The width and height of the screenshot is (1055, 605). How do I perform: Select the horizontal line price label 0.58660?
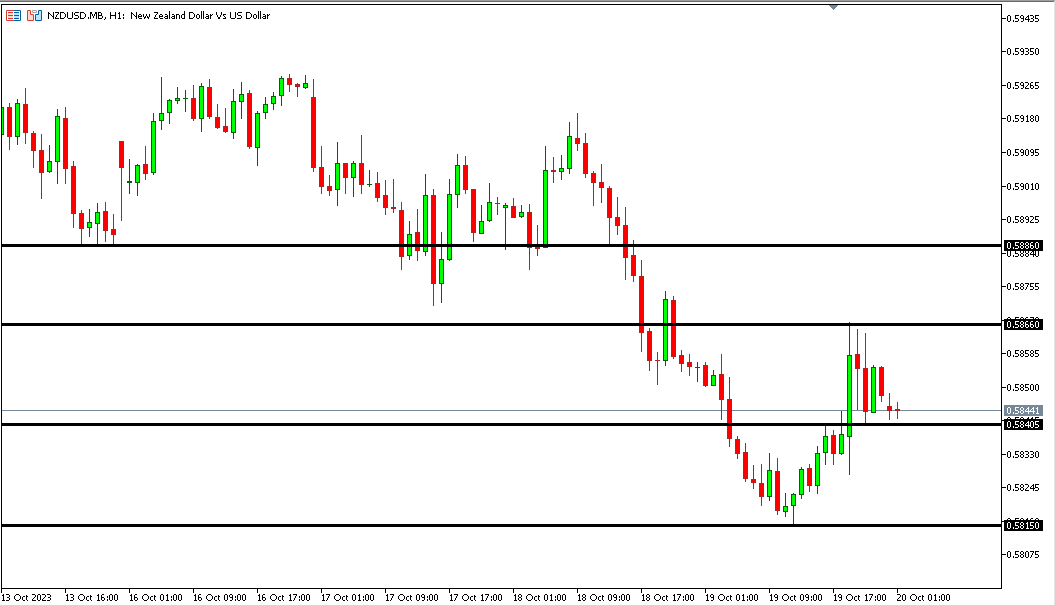[1023, 324]
